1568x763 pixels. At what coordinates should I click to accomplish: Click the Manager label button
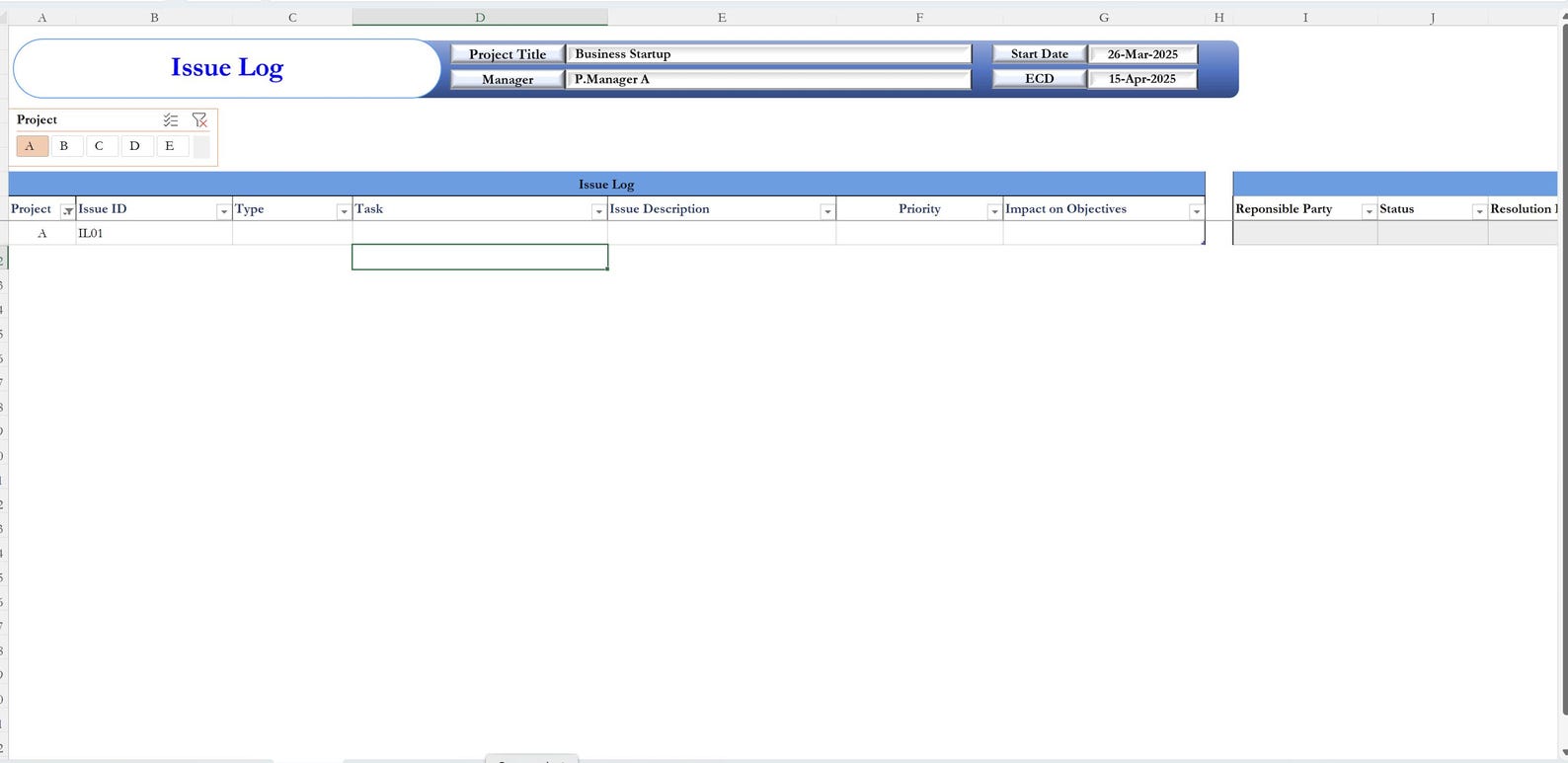(x=508, y=79)
